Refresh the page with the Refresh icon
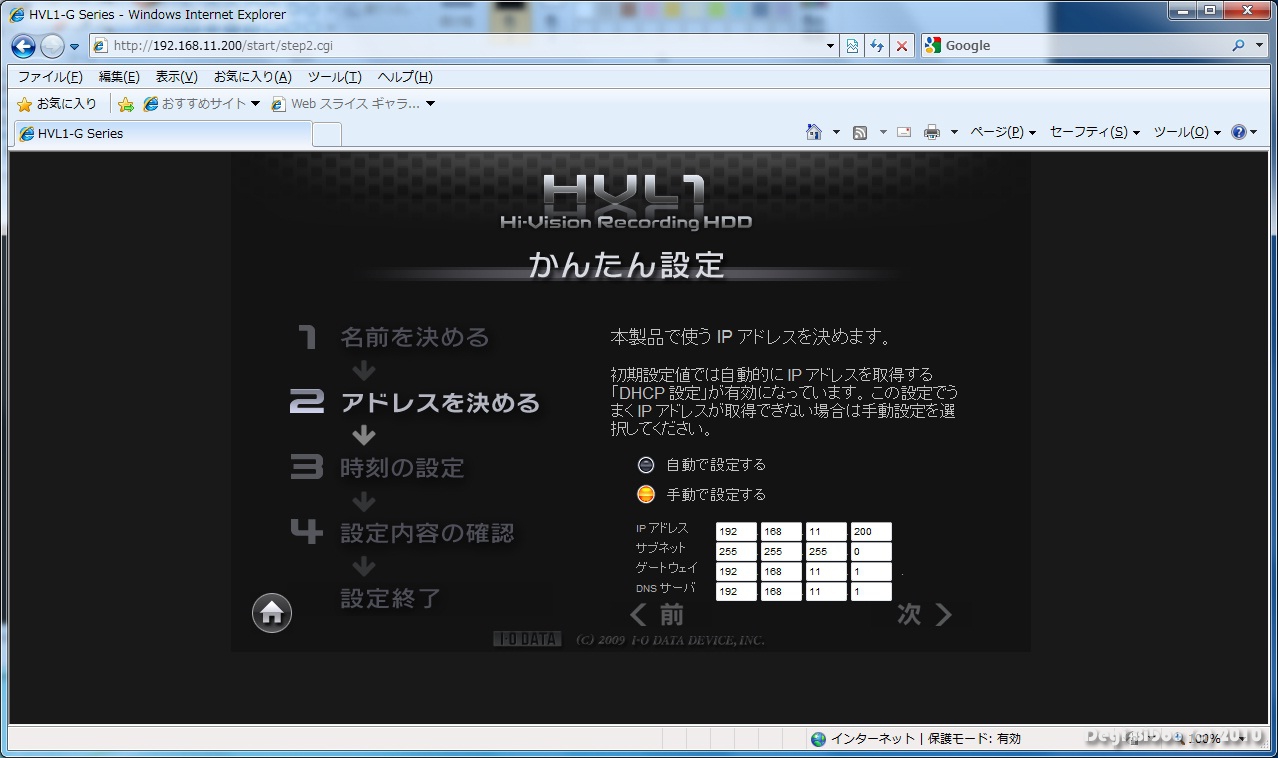 (877, 45)
